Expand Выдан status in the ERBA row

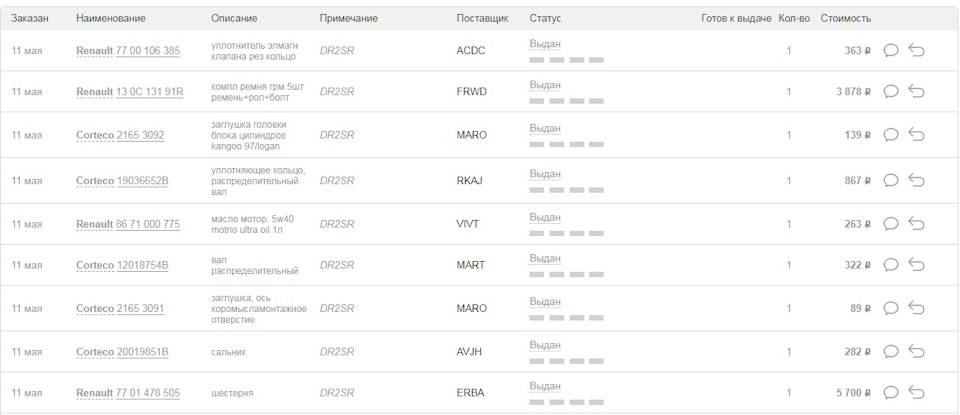click(x=545, y=386)
